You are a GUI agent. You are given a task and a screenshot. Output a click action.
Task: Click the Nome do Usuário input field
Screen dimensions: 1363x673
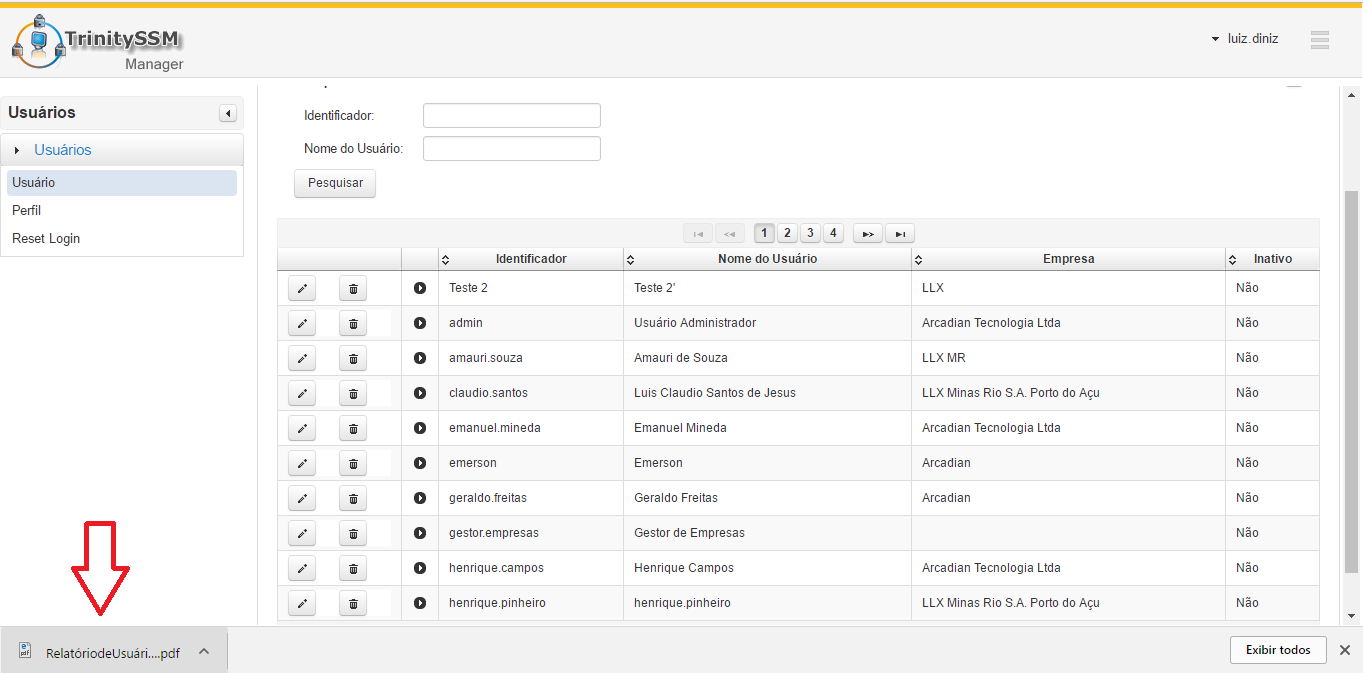511,149
